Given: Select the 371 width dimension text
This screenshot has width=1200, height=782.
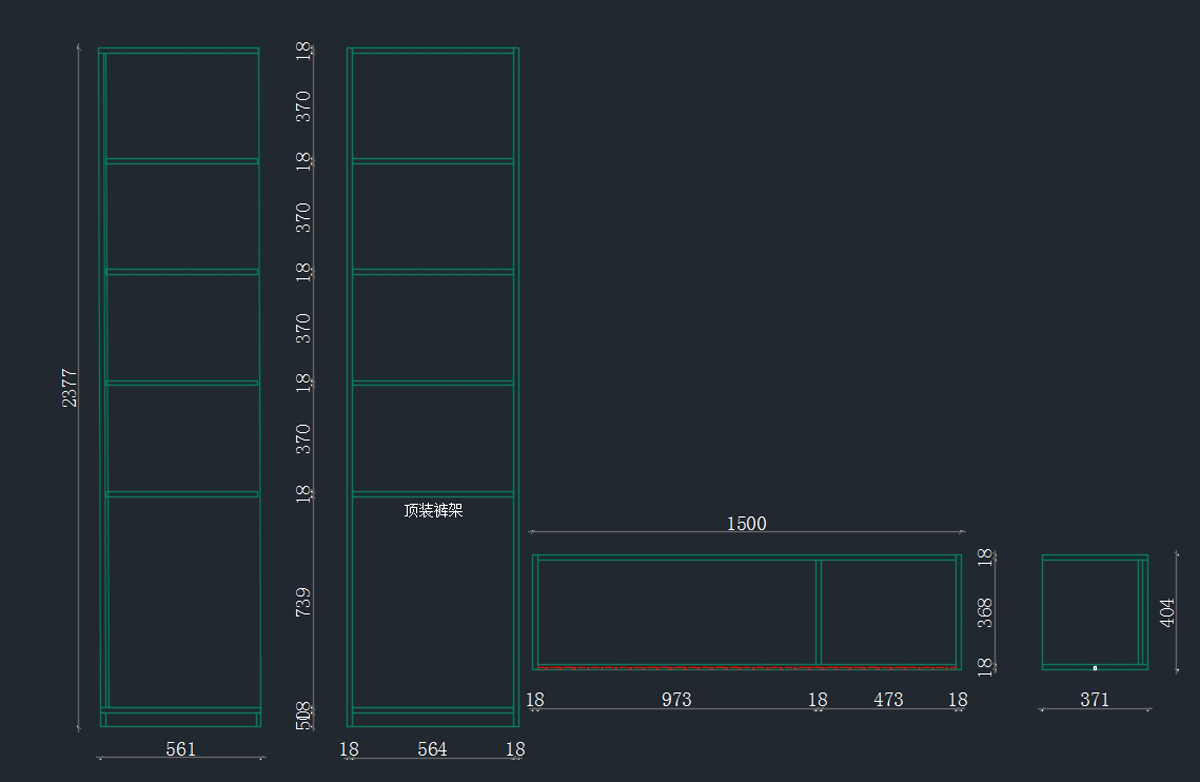Looking at the screenshot, I should pos(1095,700).
